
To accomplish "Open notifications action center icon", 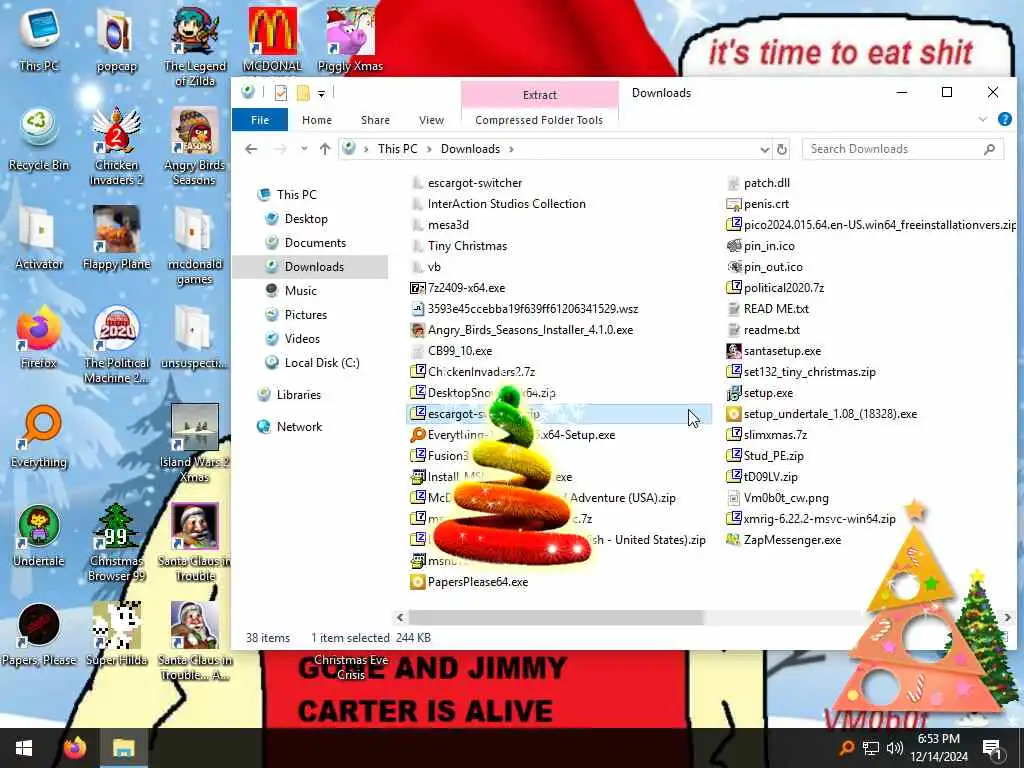I will click(991, 748).
